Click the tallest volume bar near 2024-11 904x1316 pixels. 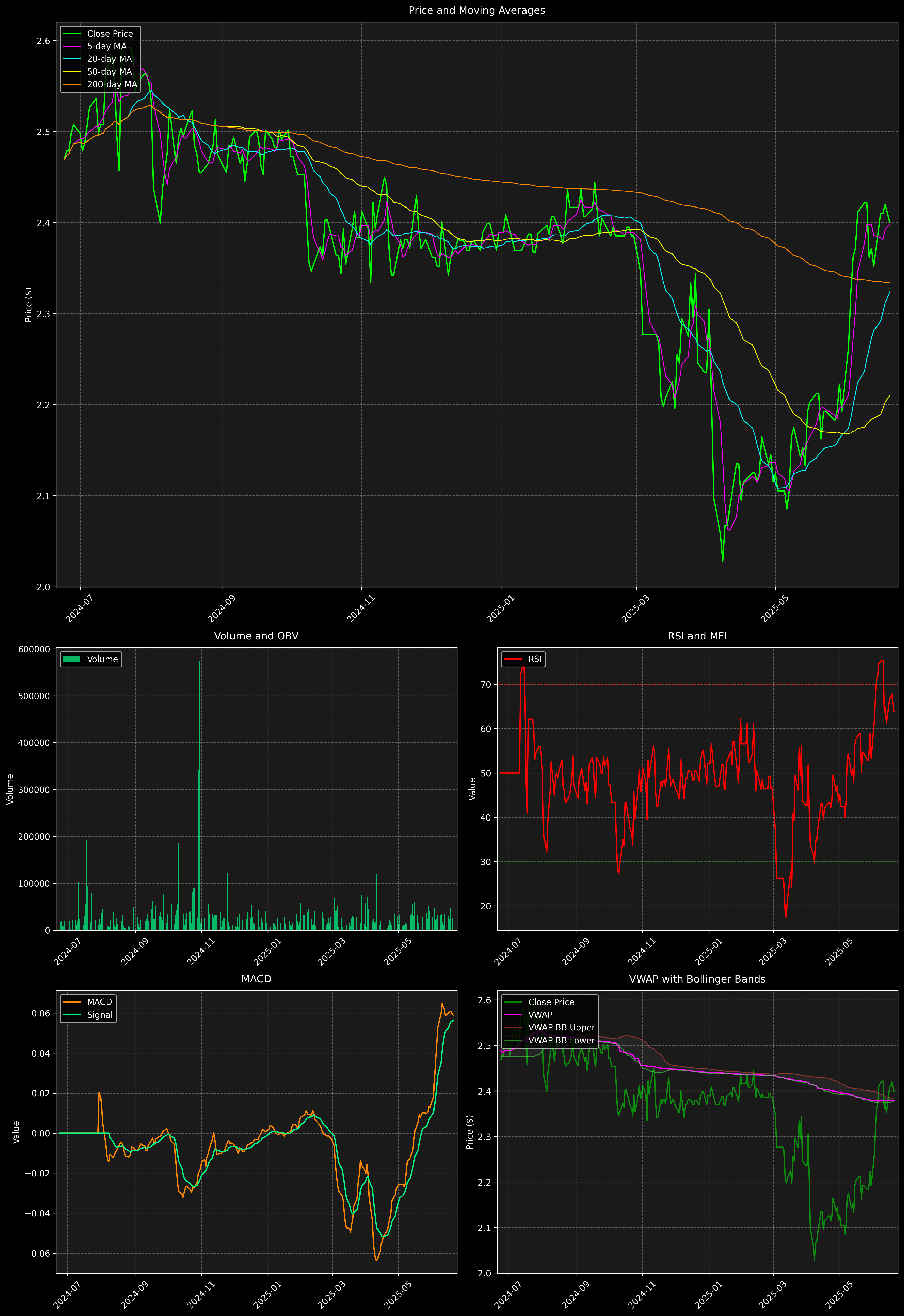click(199, 795)
